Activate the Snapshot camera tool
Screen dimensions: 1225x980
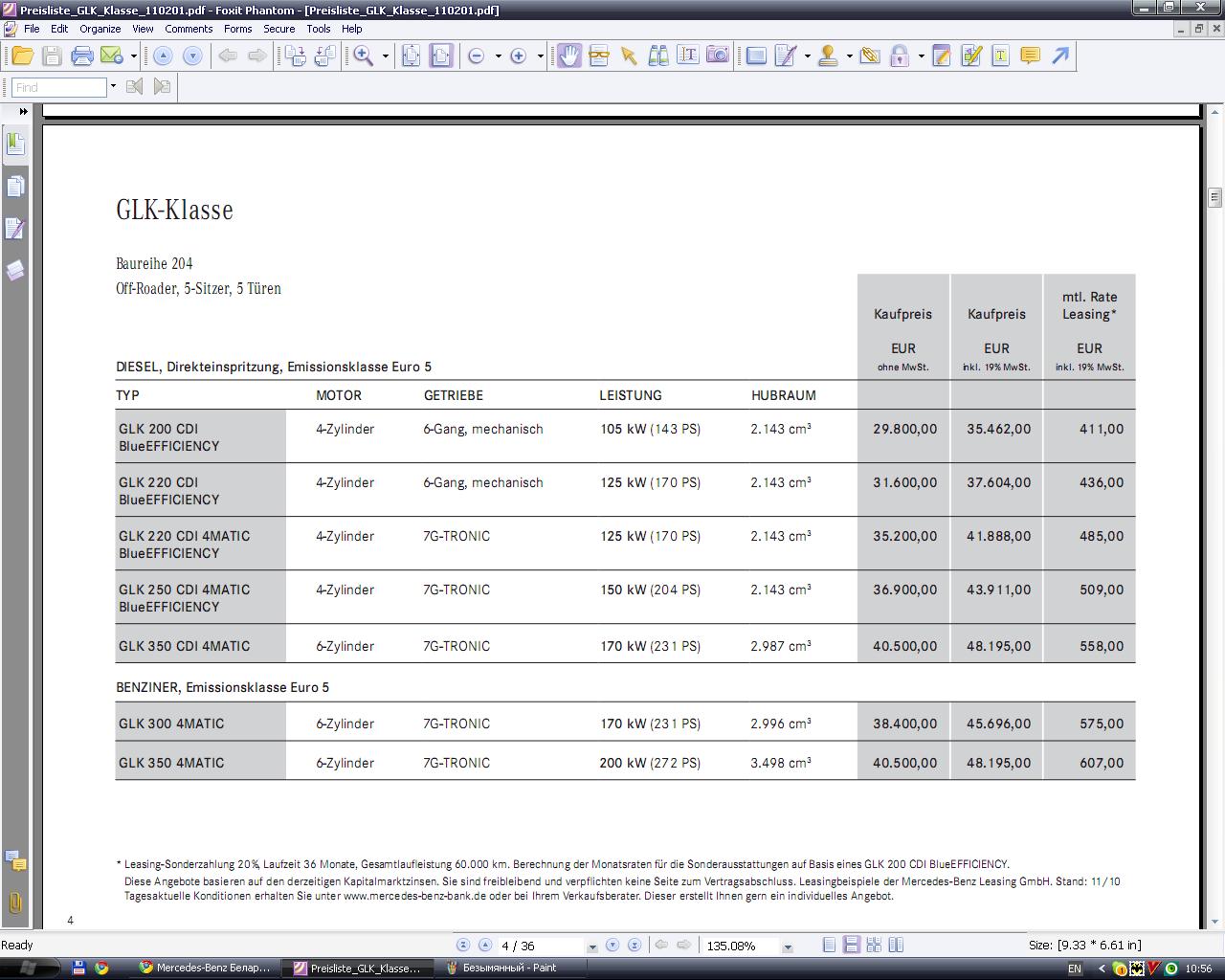(x=717, y=56)
